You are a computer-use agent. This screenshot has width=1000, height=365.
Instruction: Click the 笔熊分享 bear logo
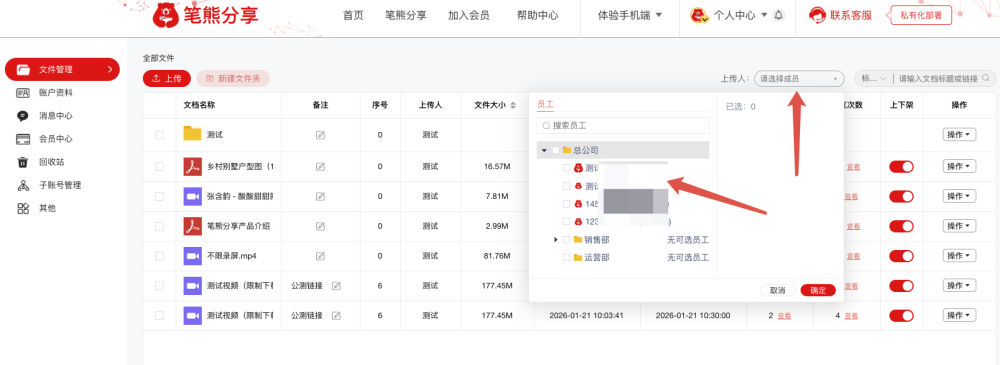[x=166, y=15]
